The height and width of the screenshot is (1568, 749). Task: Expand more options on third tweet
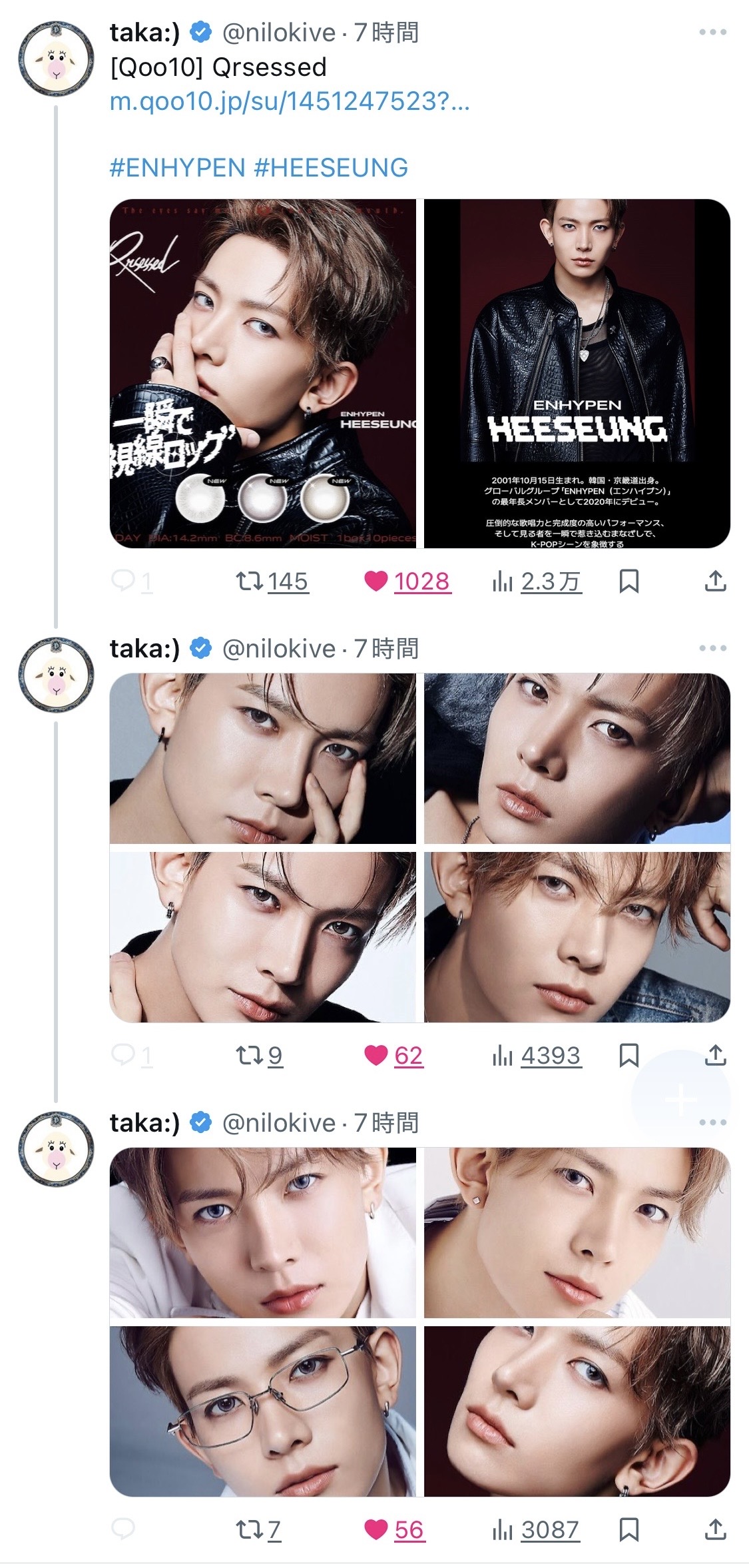pos(712,1123)
